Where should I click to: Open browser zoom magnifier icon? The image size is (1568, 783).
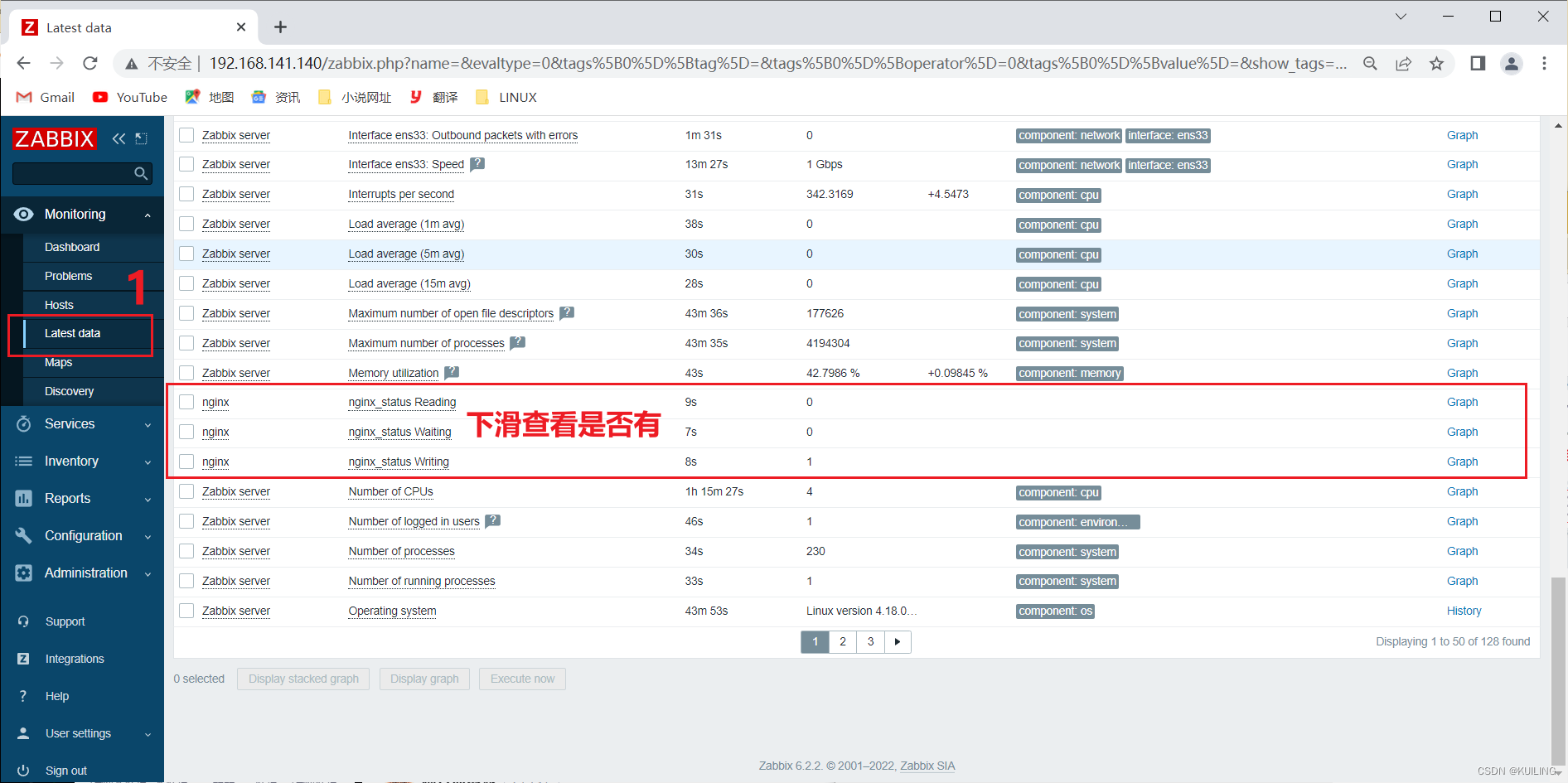click(1370, 63)
